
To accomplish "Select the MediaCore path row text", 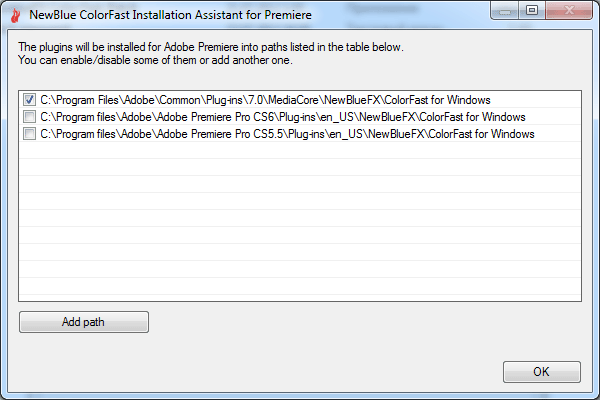I will [x=265, y=100].
